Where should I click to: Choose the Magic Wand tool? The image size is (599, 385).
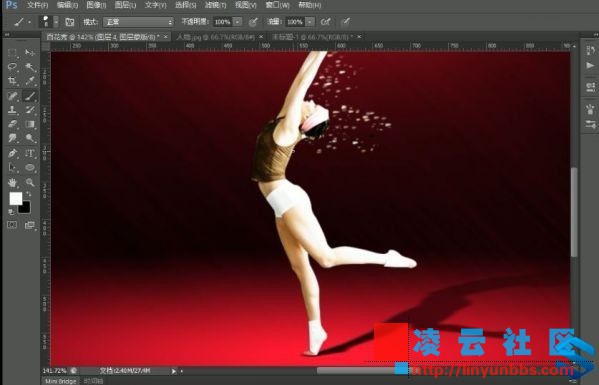coord(30,66)
